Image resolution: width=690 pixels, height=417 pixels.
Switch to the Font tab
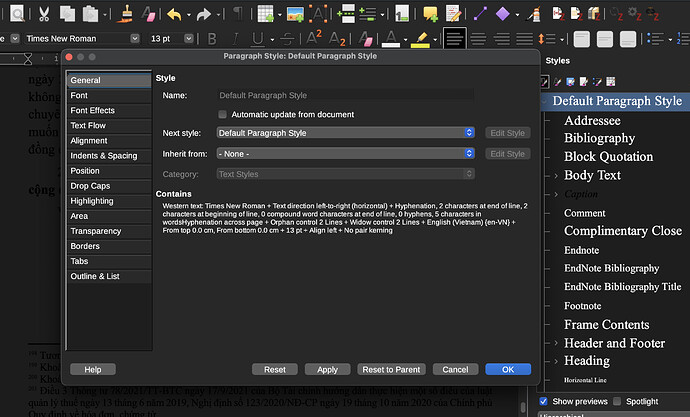coord(109,95)
